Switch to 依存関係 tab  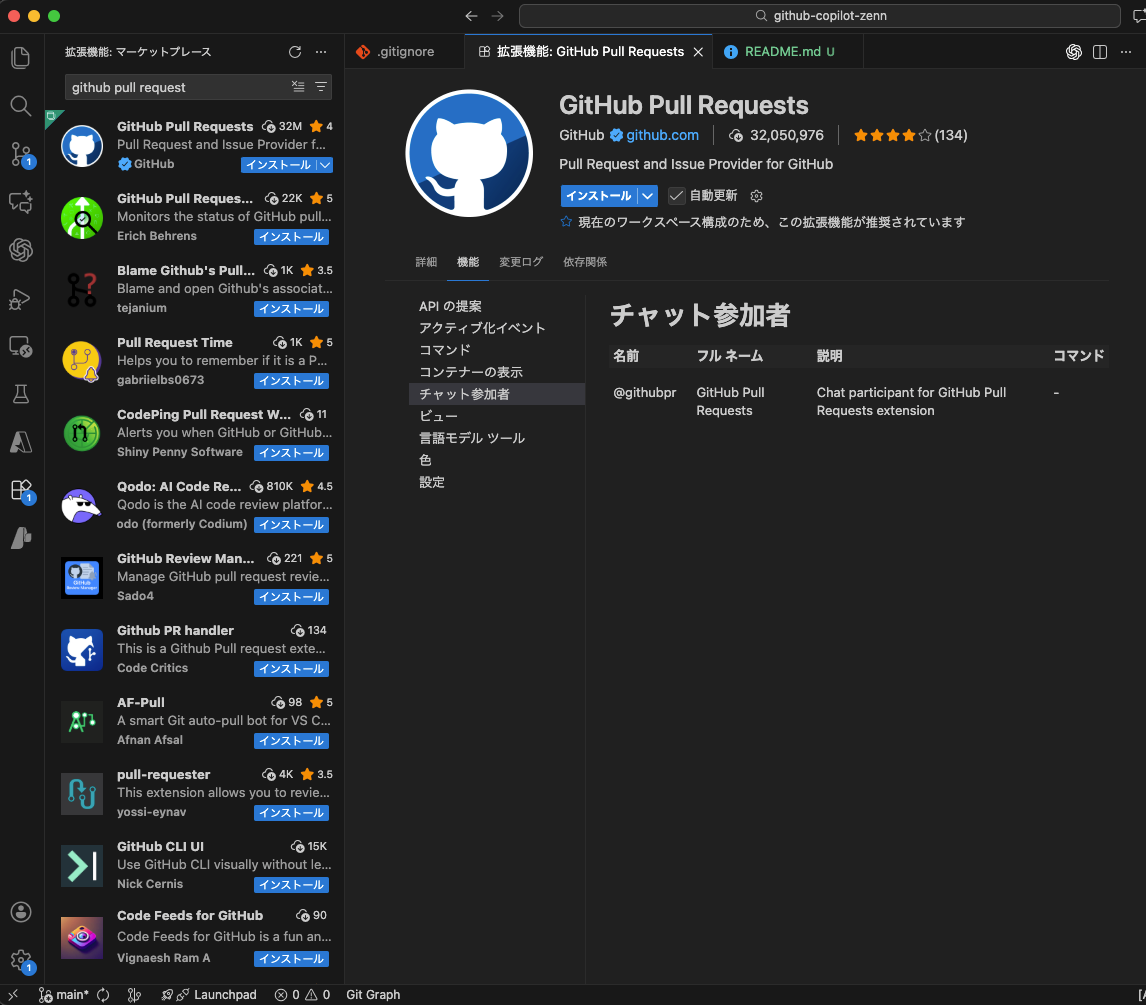(585, 262)
